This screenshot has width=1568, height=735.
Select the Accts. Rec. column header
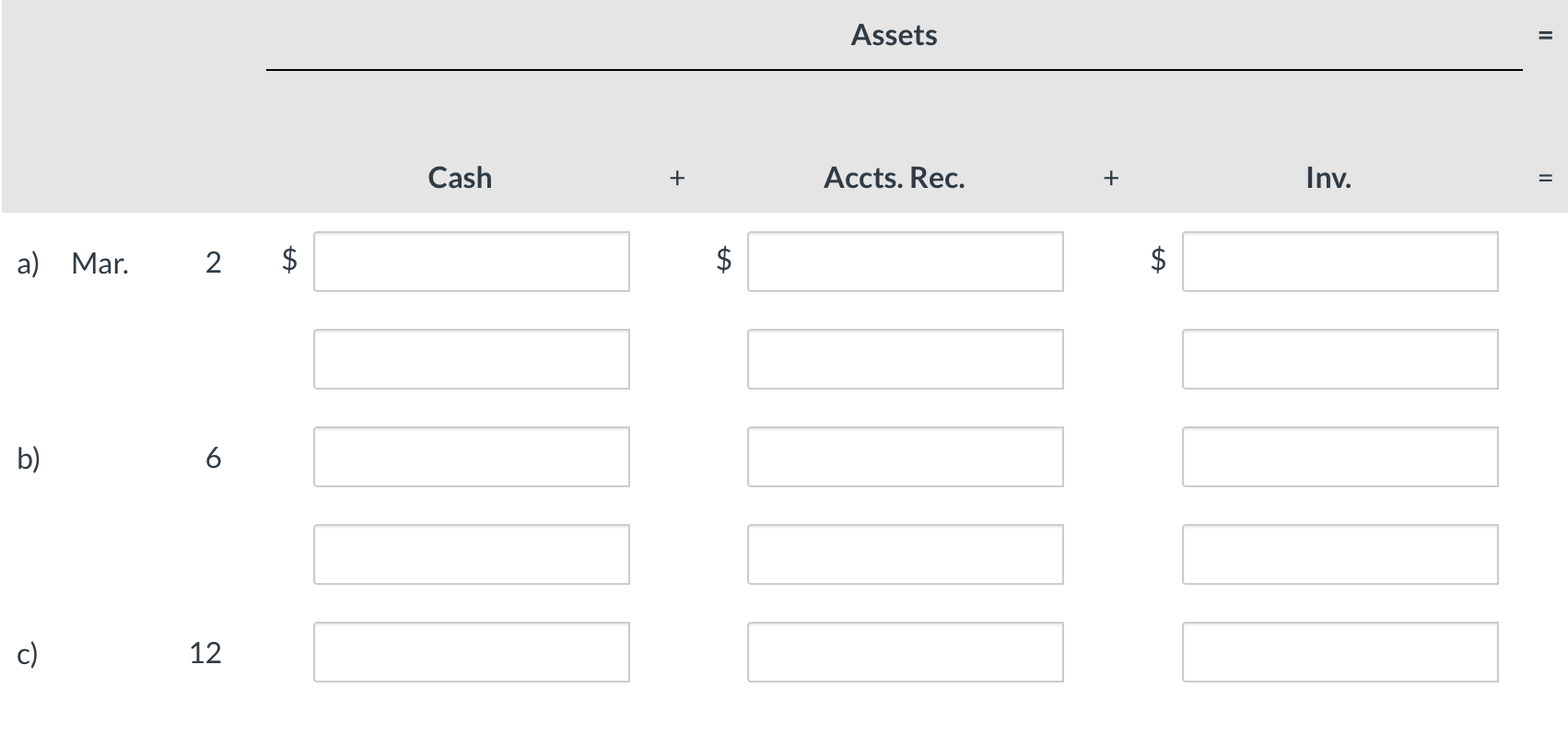[x=893, y=178]
